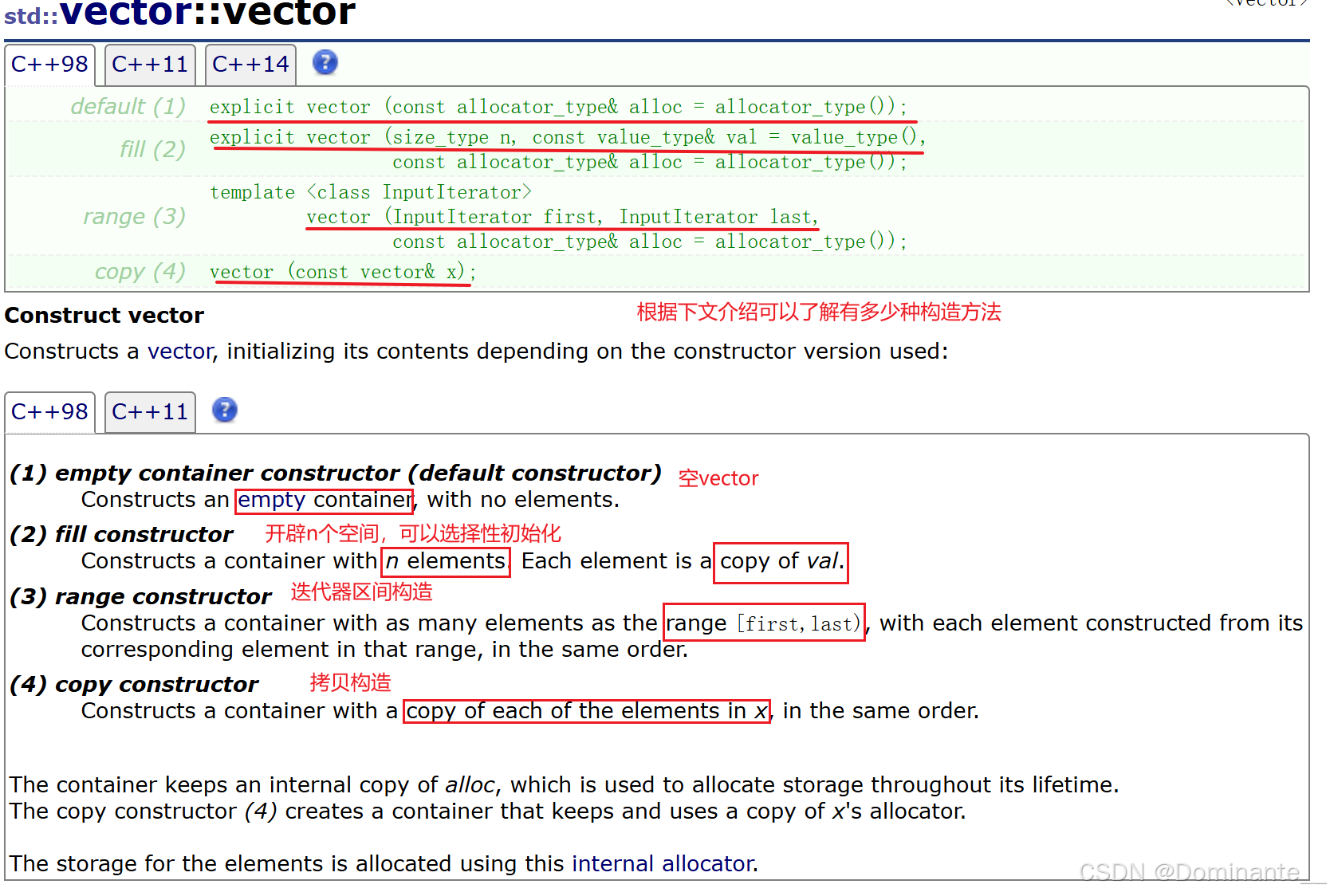Click the 'default (1)' prototype label
This screenshot has width=1330, height=896.
pos(128,106)
